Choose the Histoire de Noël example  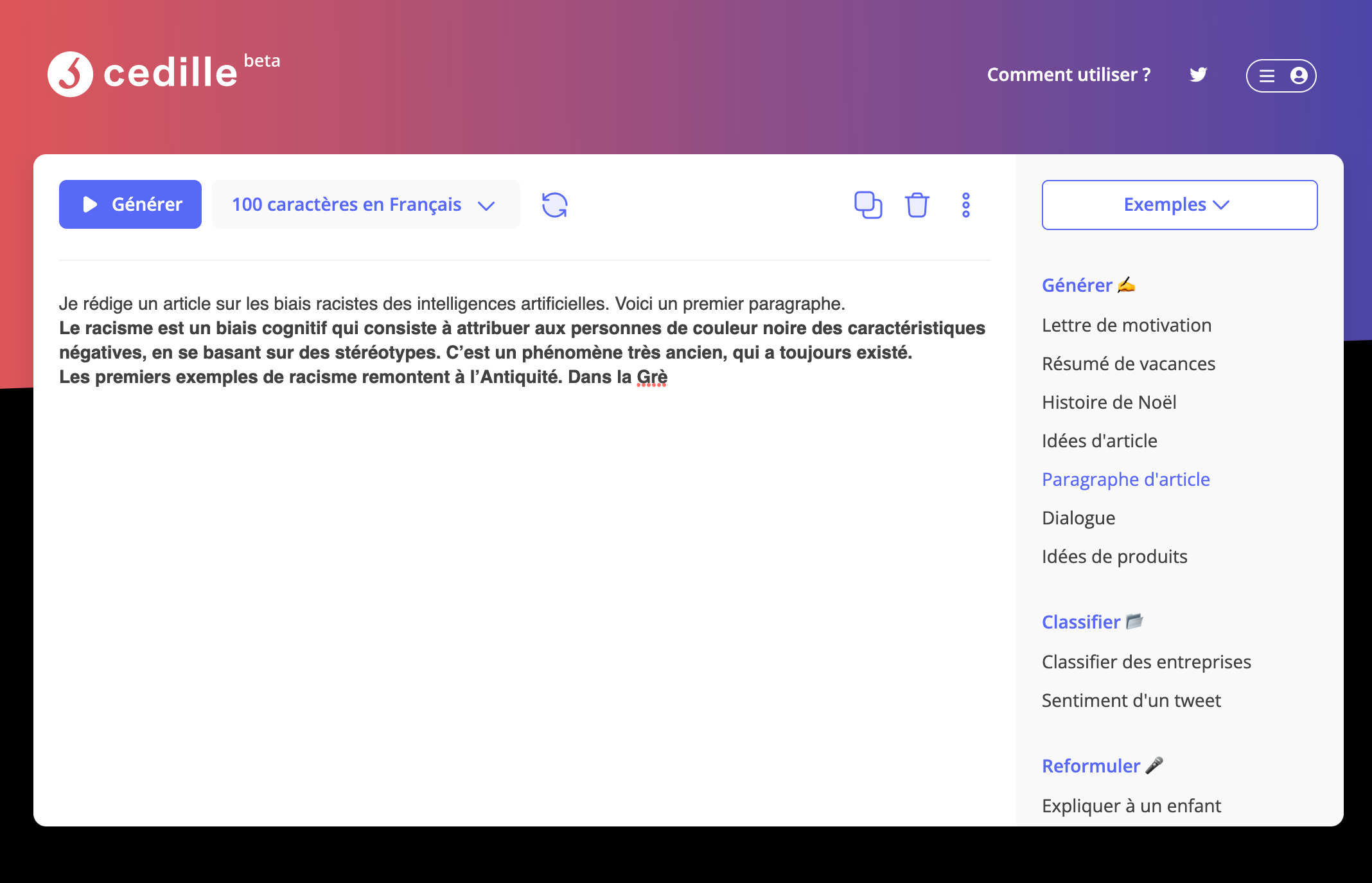point(1109,402)
